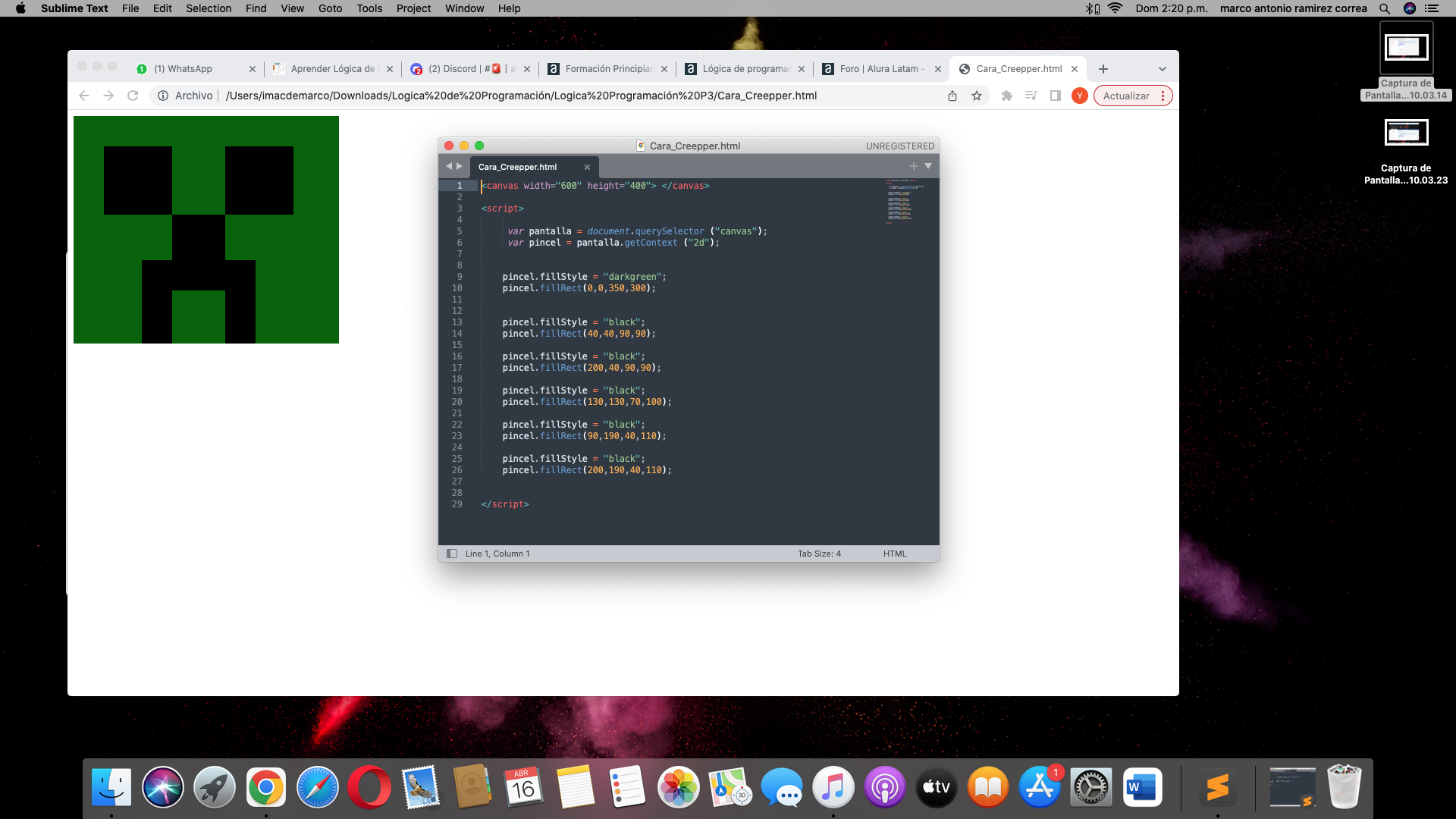
Task: Open Apple TV app in the Dock
Action: pos(937,788)
